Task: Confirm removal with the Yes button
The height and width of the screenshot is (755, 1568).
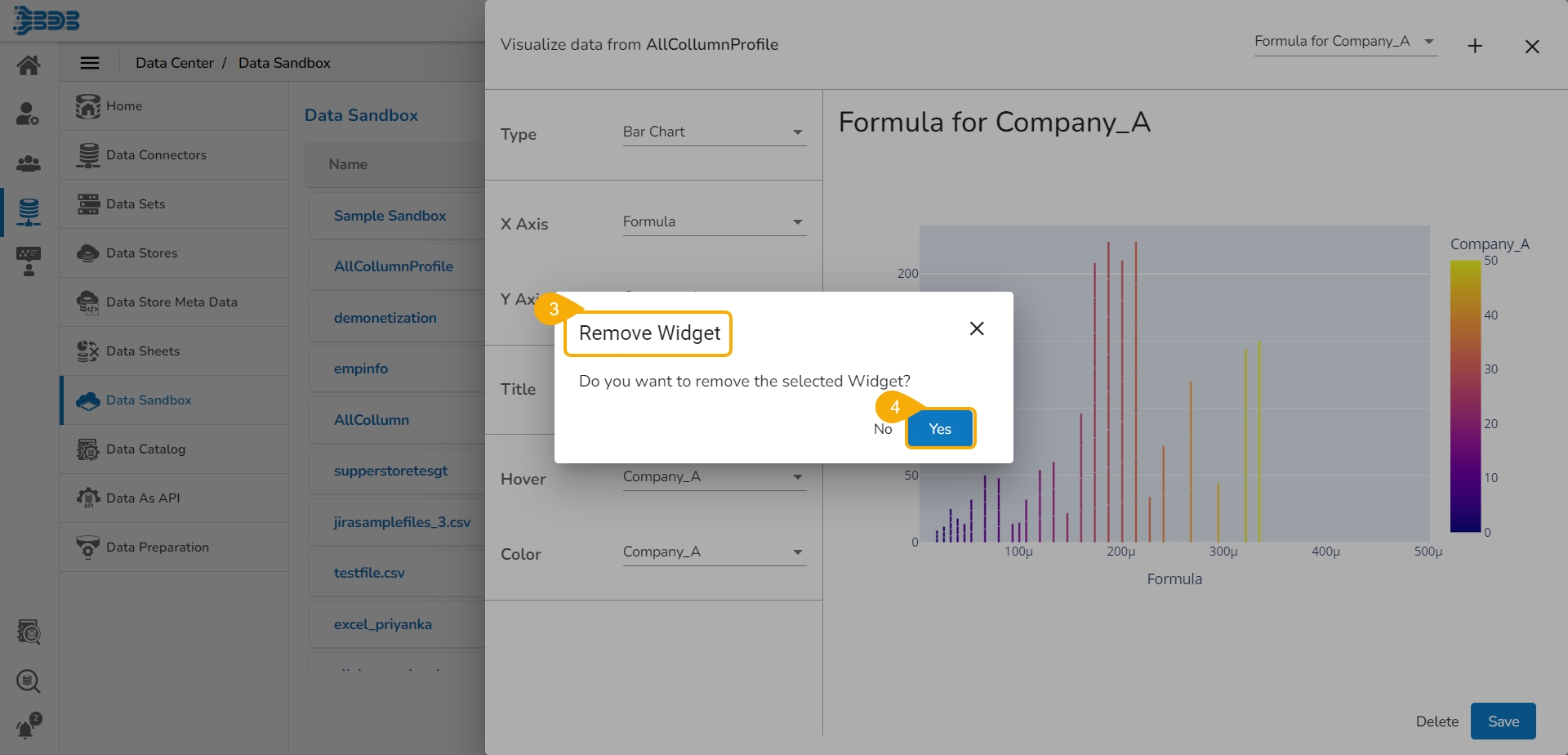Action: [940, 429]
